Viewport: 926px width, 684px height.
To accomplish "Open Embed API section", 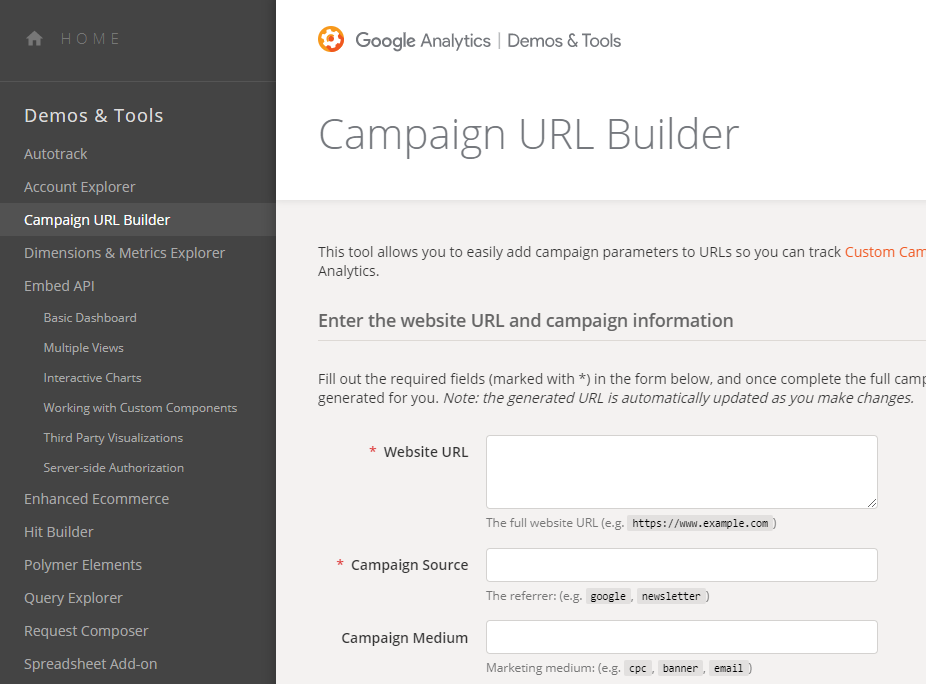I will coord(59,286).
